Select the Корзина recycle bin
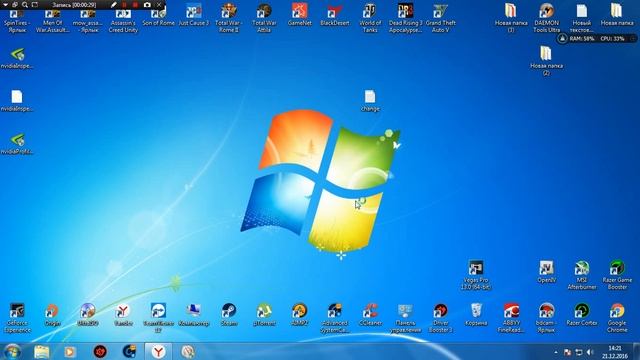Image resolution: width=640 pixels, height=360 pixels. pos(476,314)
